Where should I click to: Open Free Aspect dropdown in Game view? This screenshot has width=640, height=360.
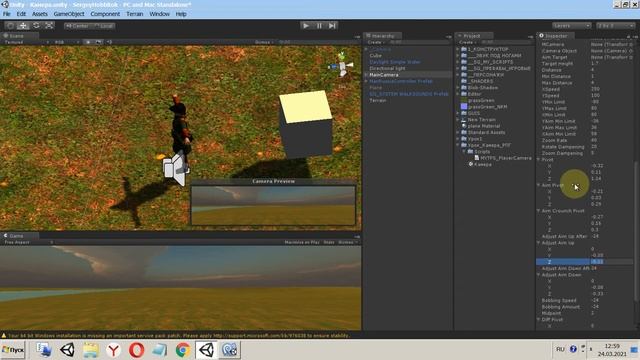coord(29,242)
